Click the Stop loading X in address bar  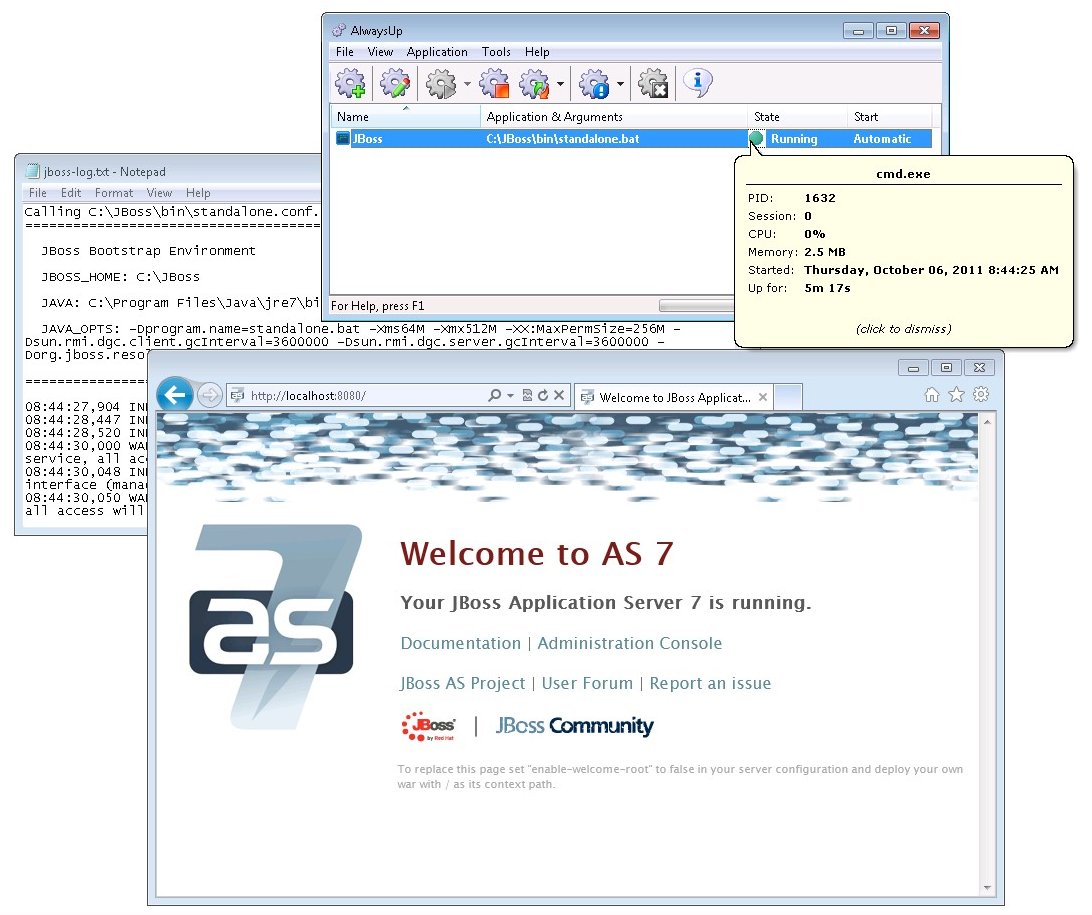559,396
